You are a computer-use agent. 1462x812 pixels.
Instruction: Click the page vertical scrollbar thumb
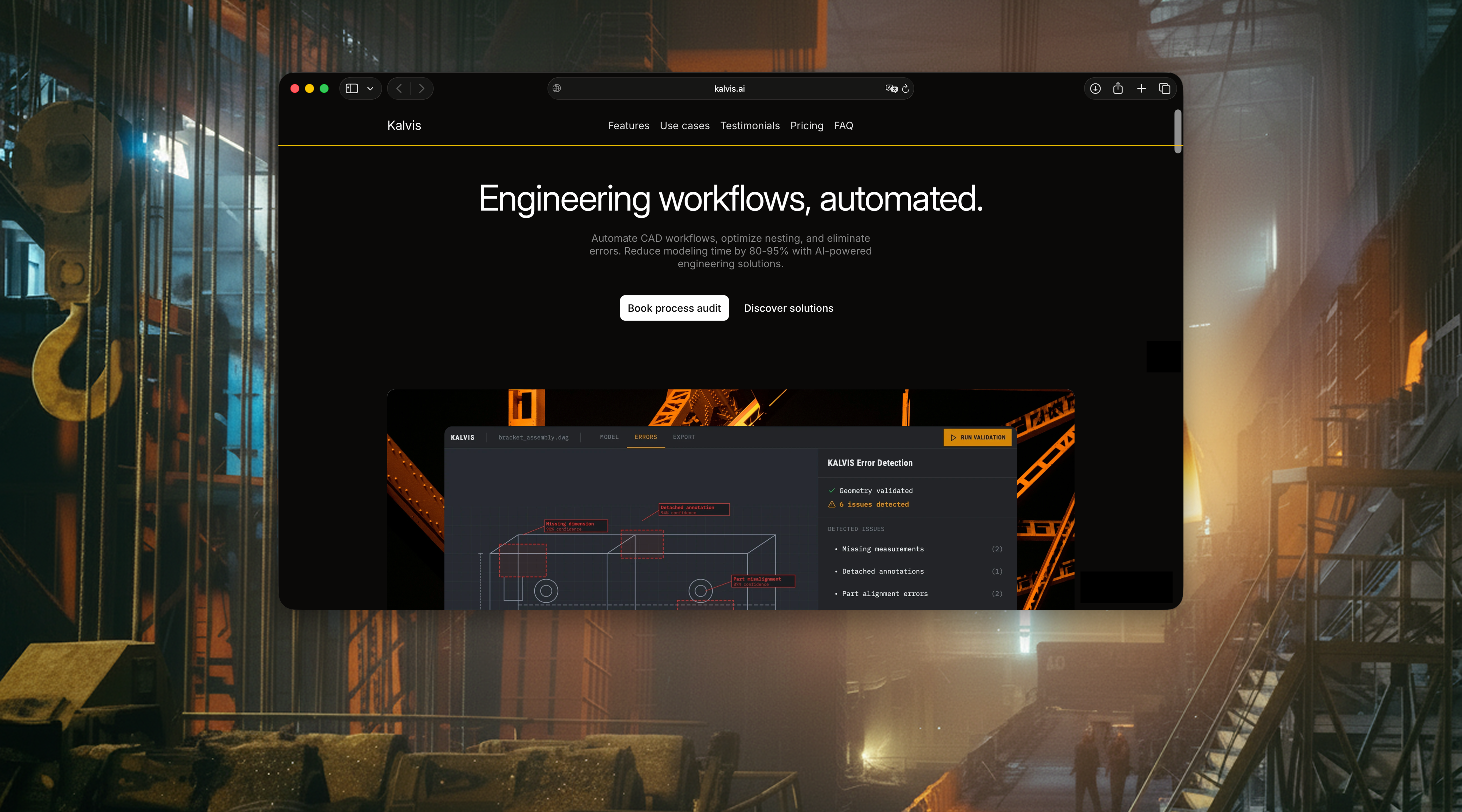tap(1178, 131)
